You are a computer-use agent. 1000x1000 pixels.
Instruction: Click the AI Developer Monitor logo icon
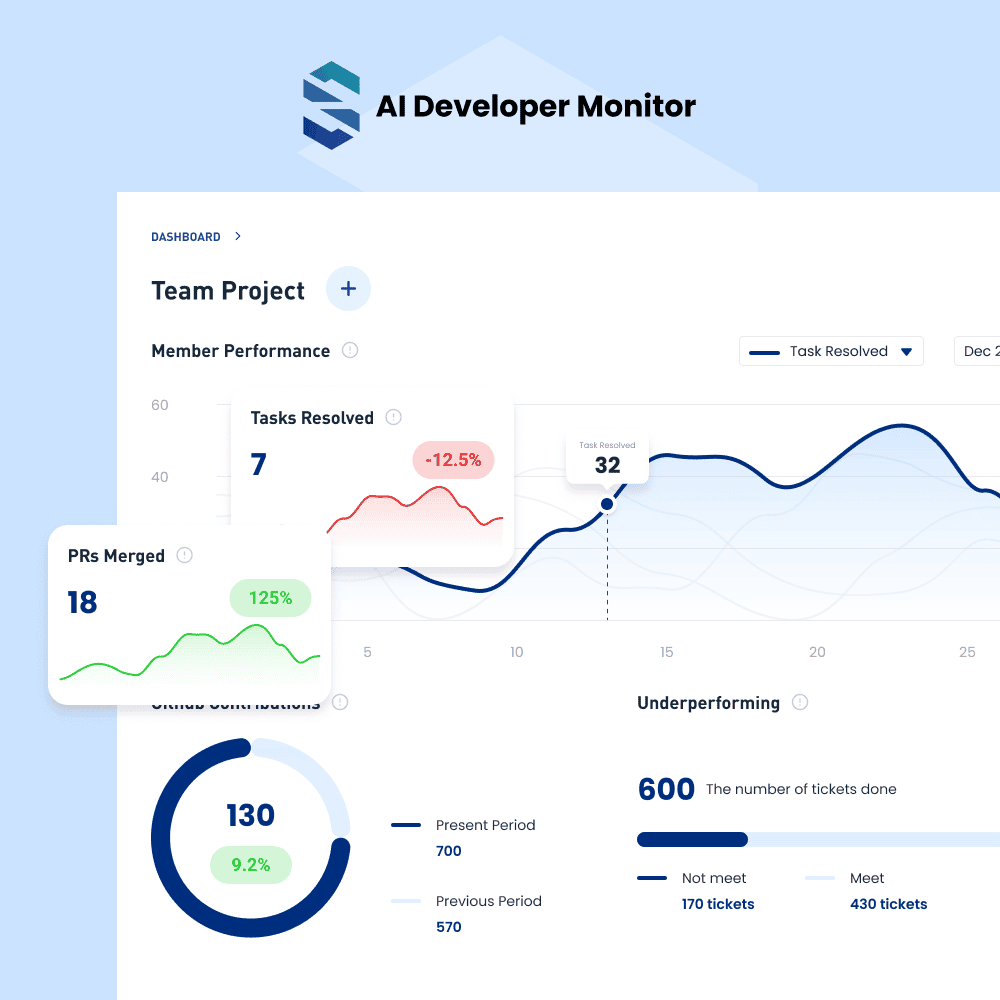[328, 103]
